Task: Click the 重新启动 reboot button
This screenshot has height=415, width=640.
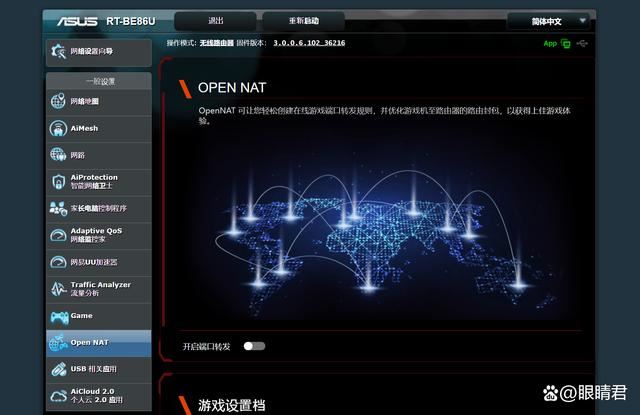Action: 303,21
